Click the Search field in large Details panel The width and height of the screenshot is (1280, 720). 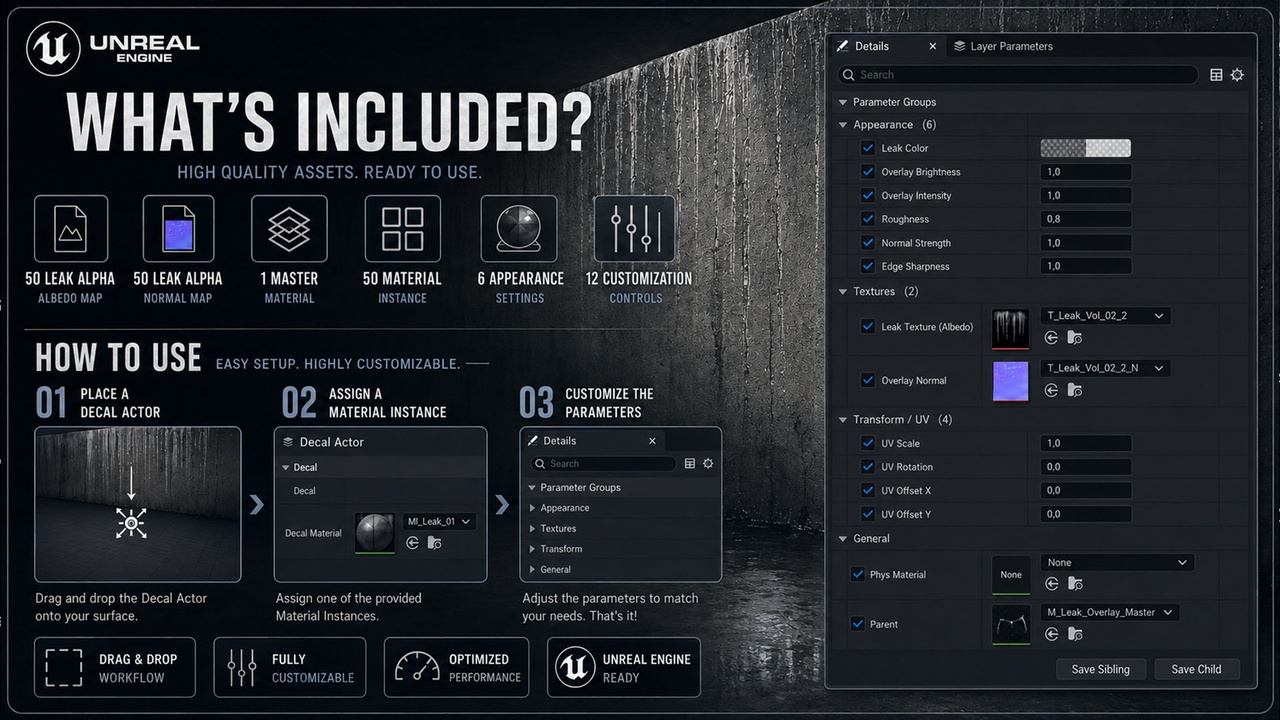(x=1017, y=75)
